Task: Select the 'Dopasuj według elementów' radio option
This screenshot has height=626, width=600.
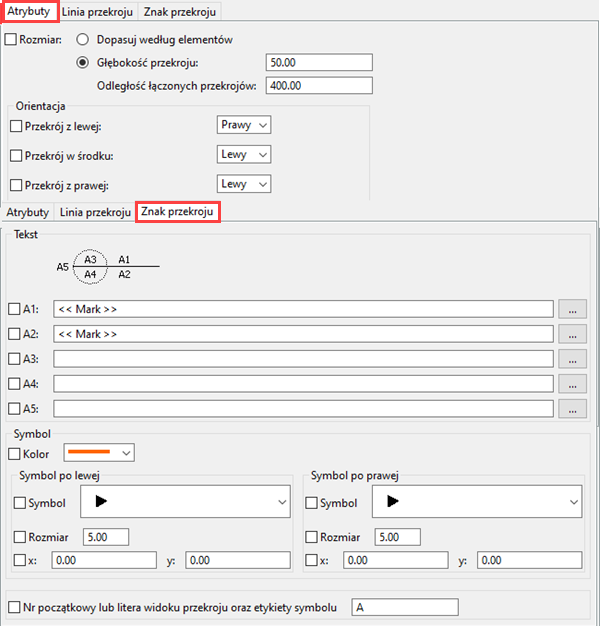Action: (82, 41)
